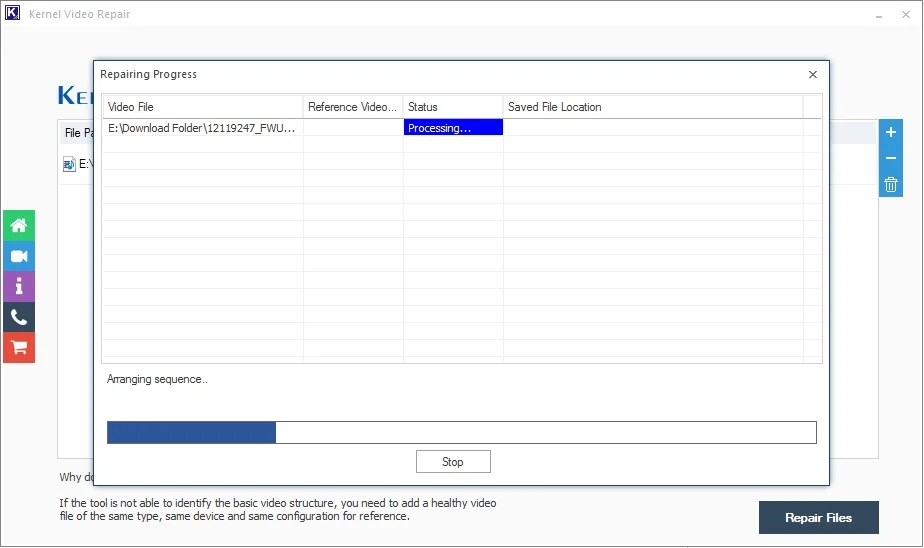Click the Kernel Video Repair logo icon

click(12, 13)
